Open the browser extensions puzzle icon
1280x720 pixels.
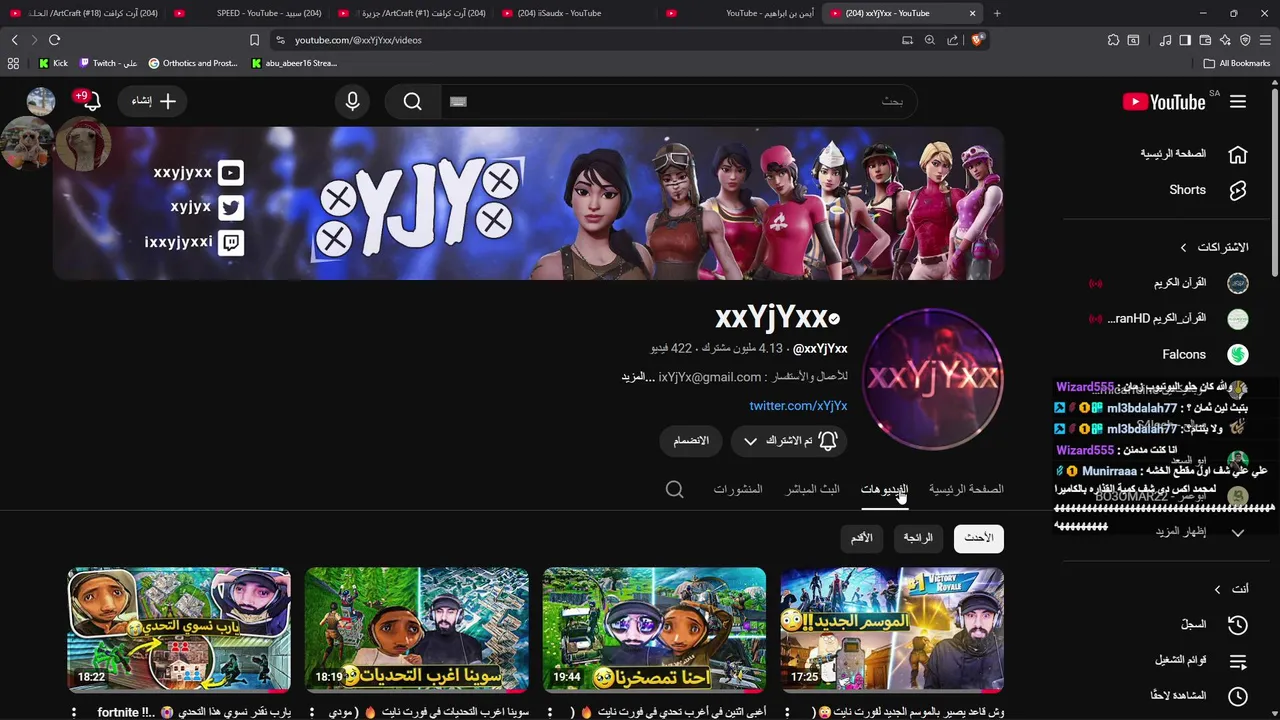[1113, 40]
